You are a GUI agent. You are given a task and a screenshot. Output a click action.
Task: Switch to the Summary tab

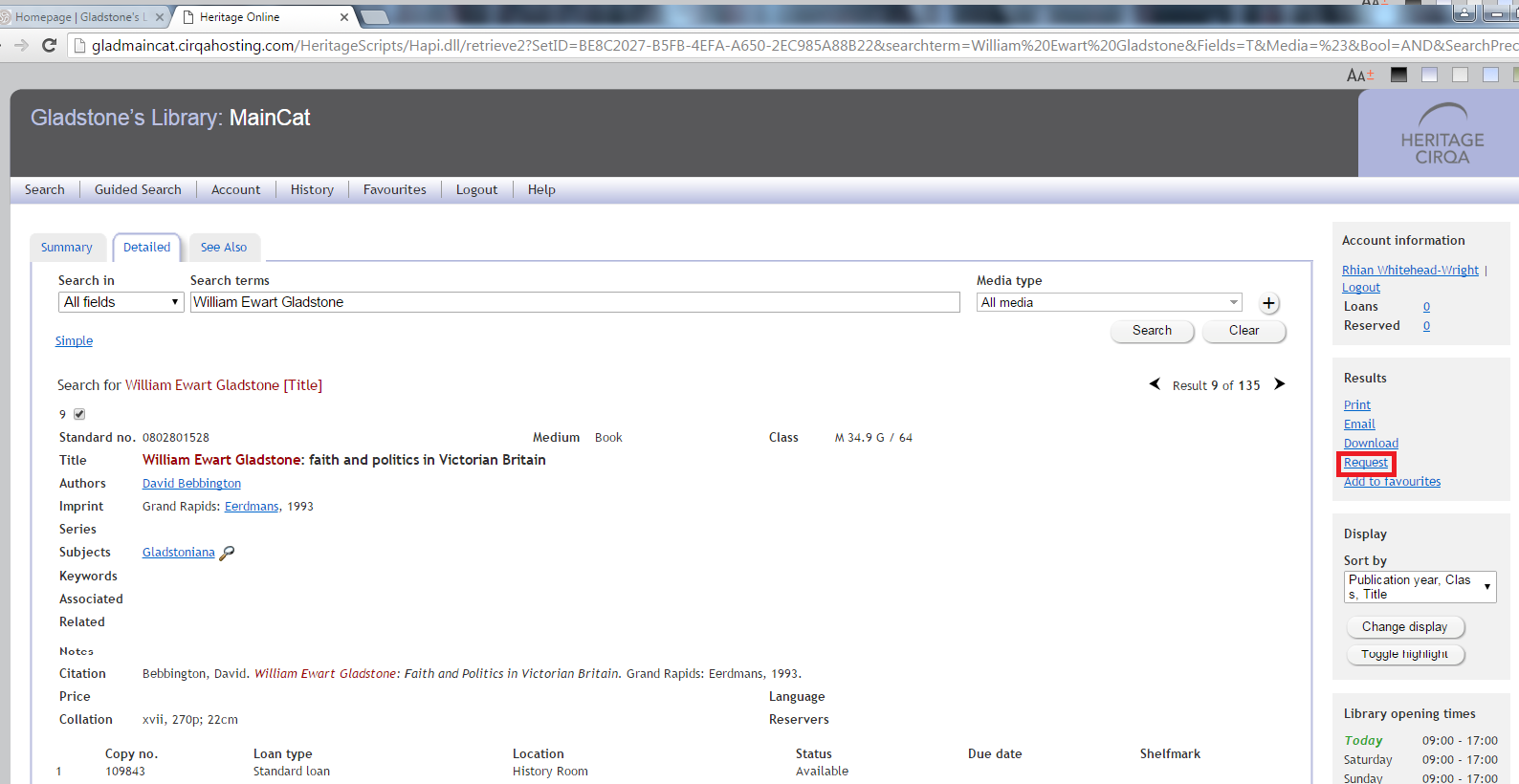(x=67, y=248)
